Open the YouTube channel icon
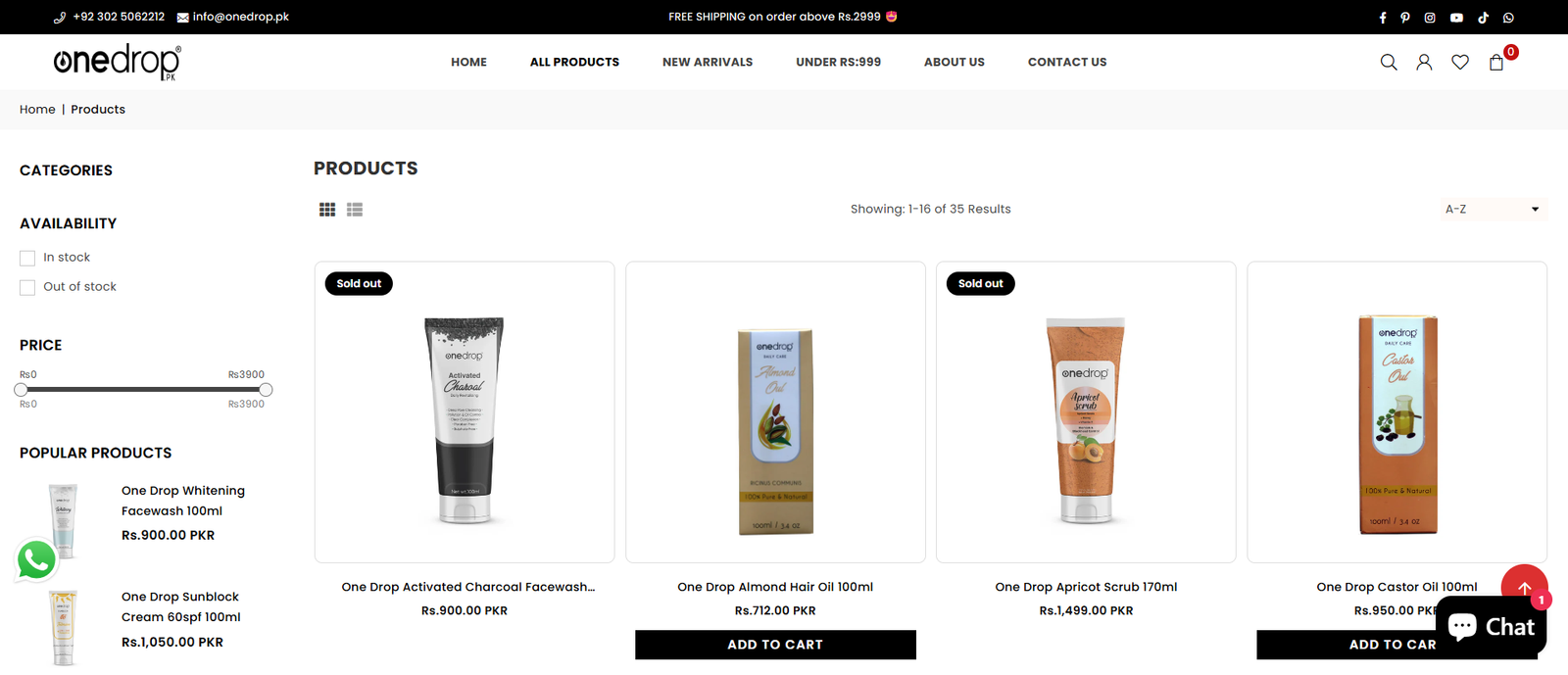The height and width of the screenshot is (675, 1568). (x=1456, y=18)
